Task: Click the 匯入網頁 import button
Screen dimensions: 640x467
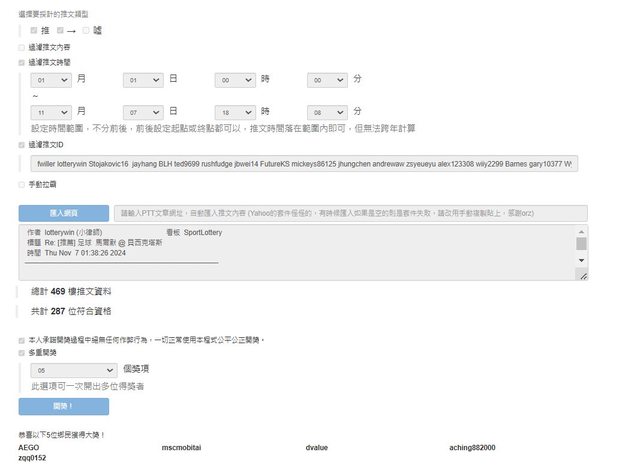Action: pos(63,213)
